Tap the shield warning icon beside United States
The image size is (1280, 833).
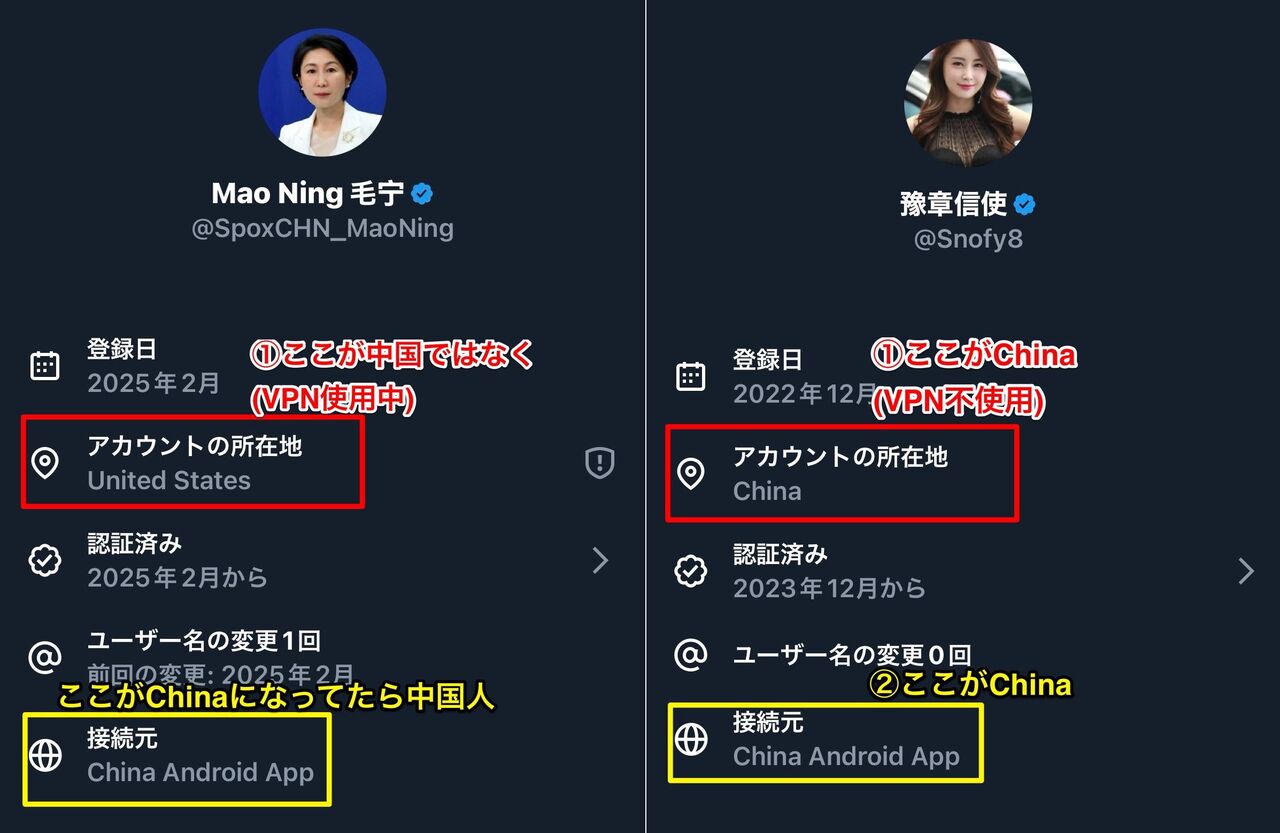[599, 462]
